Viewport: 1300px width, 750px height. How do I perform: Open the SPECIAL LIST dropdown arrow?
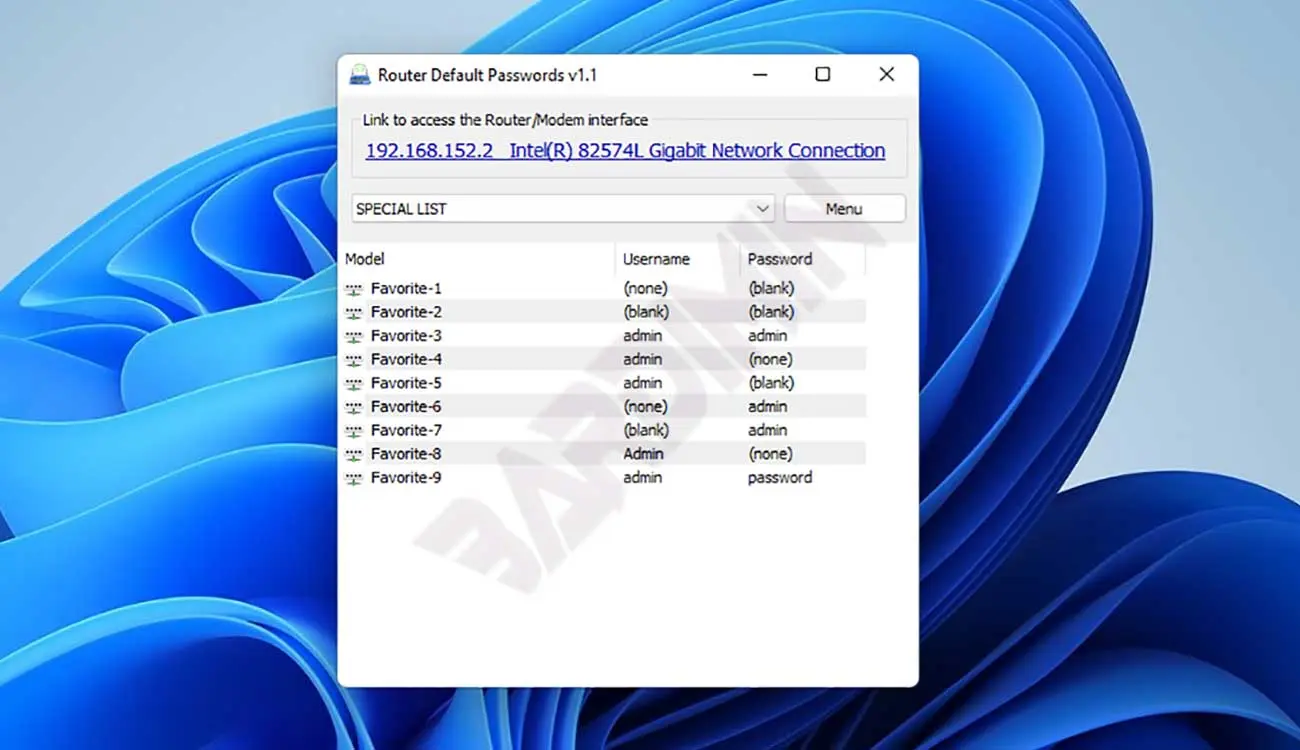[763, 209]
